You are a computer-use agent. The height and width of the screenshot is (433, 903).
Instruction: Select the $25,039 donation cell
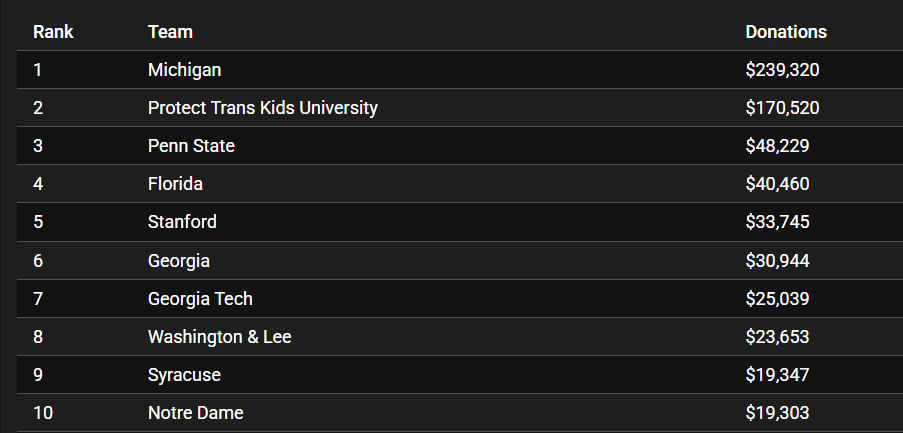pos(777,299)
